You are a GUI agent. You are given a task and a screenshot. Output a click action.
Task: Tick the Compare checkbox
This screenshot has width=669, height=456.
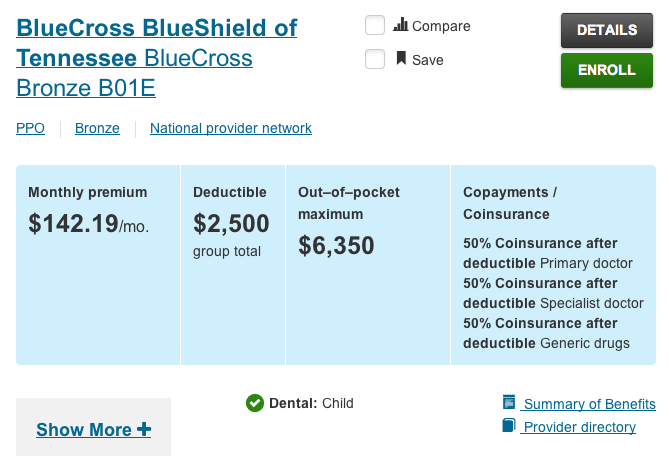point(375,25)
